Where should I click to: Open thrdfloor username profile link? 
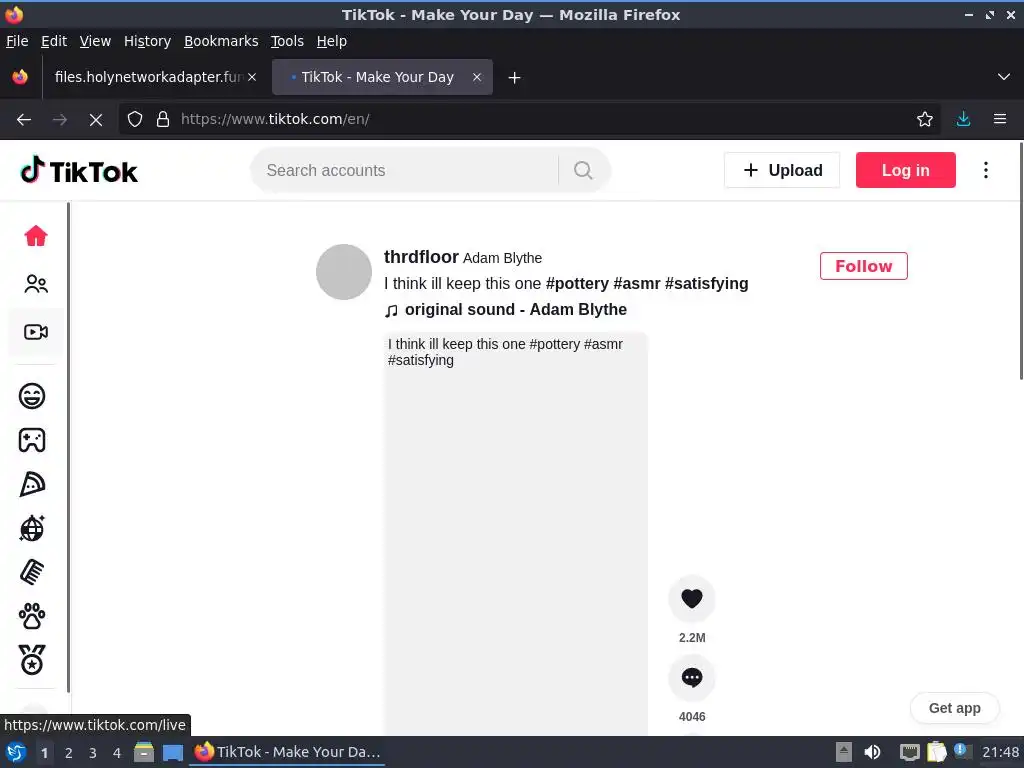coord(421,257)
